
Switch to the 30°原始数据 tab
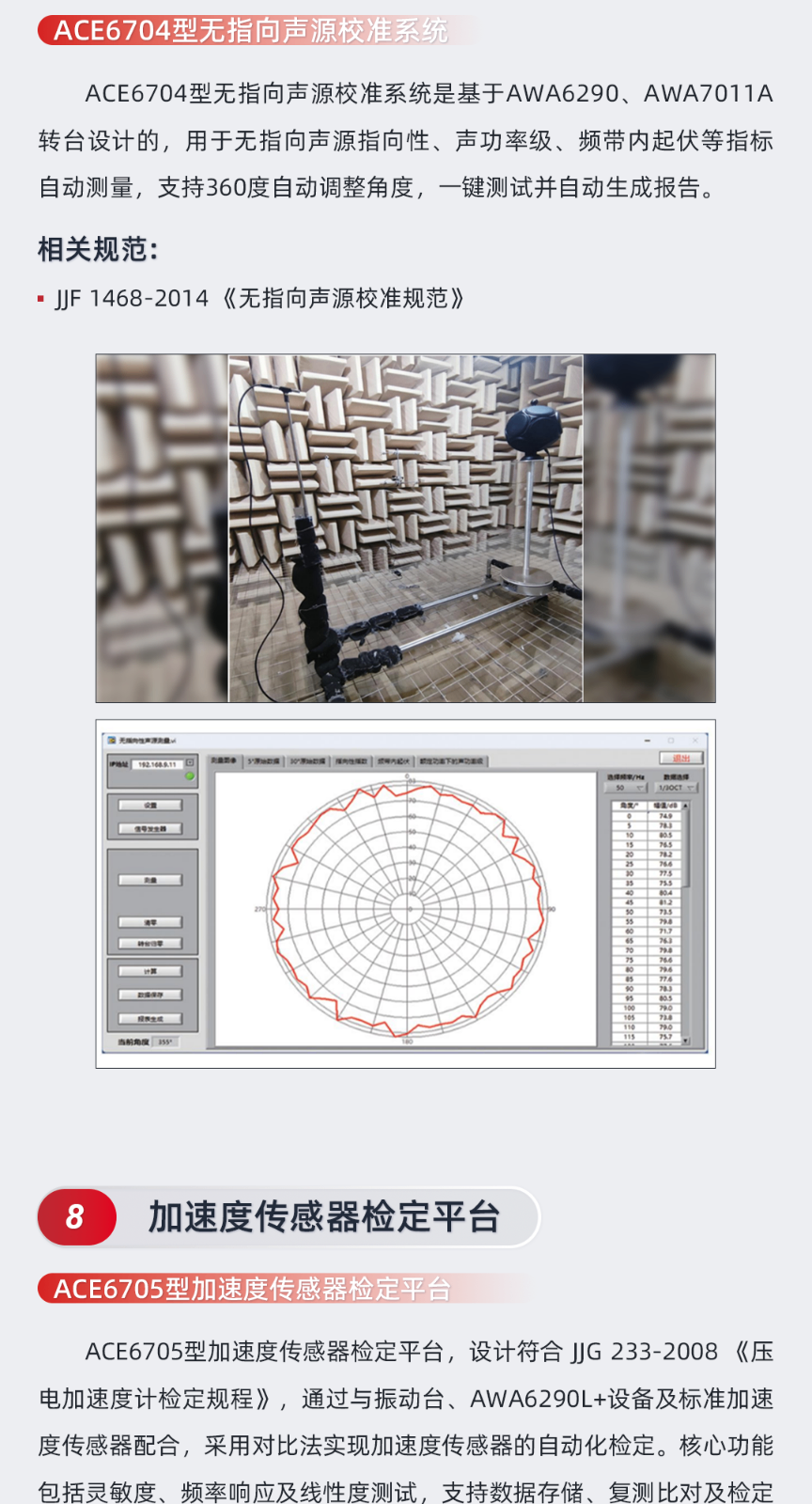(x=307, y=761)
